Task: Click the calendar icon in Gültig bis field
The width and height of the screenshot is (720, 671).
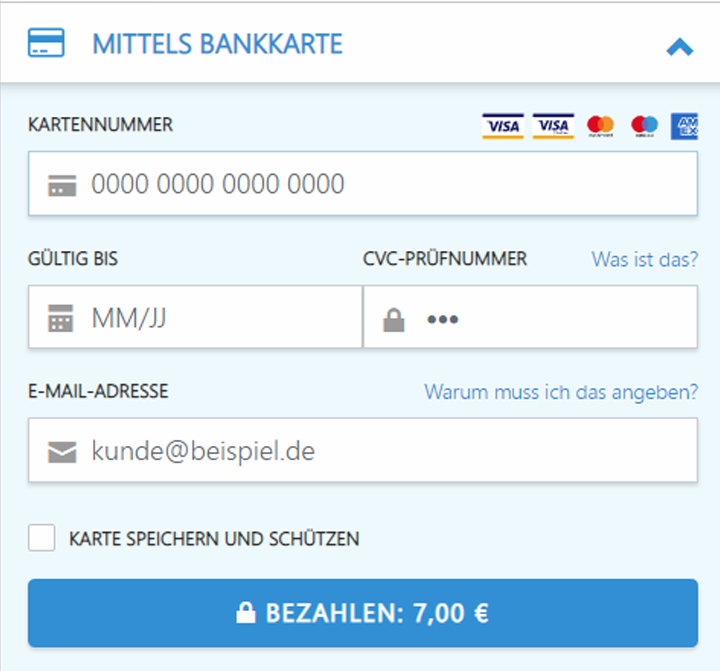Action: coord(62,319)
